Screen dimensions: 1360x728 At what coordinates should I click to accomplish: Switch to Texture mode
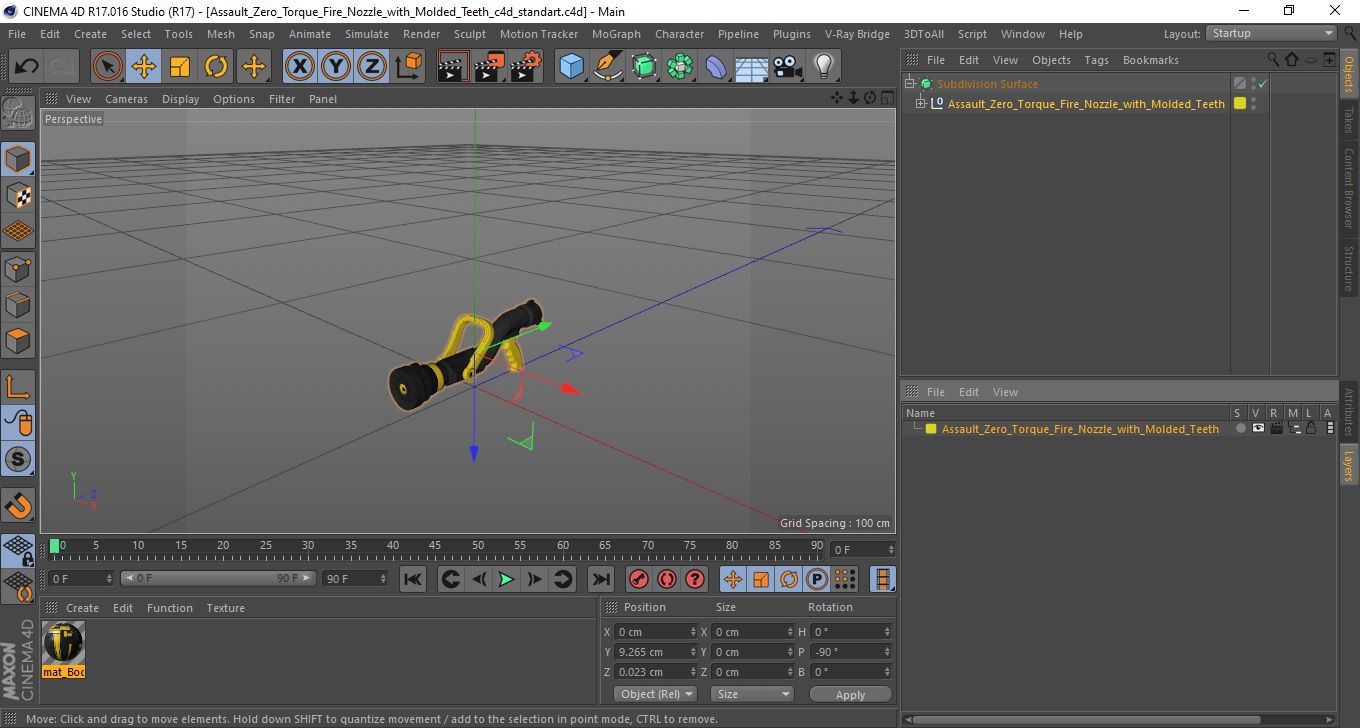18,195
